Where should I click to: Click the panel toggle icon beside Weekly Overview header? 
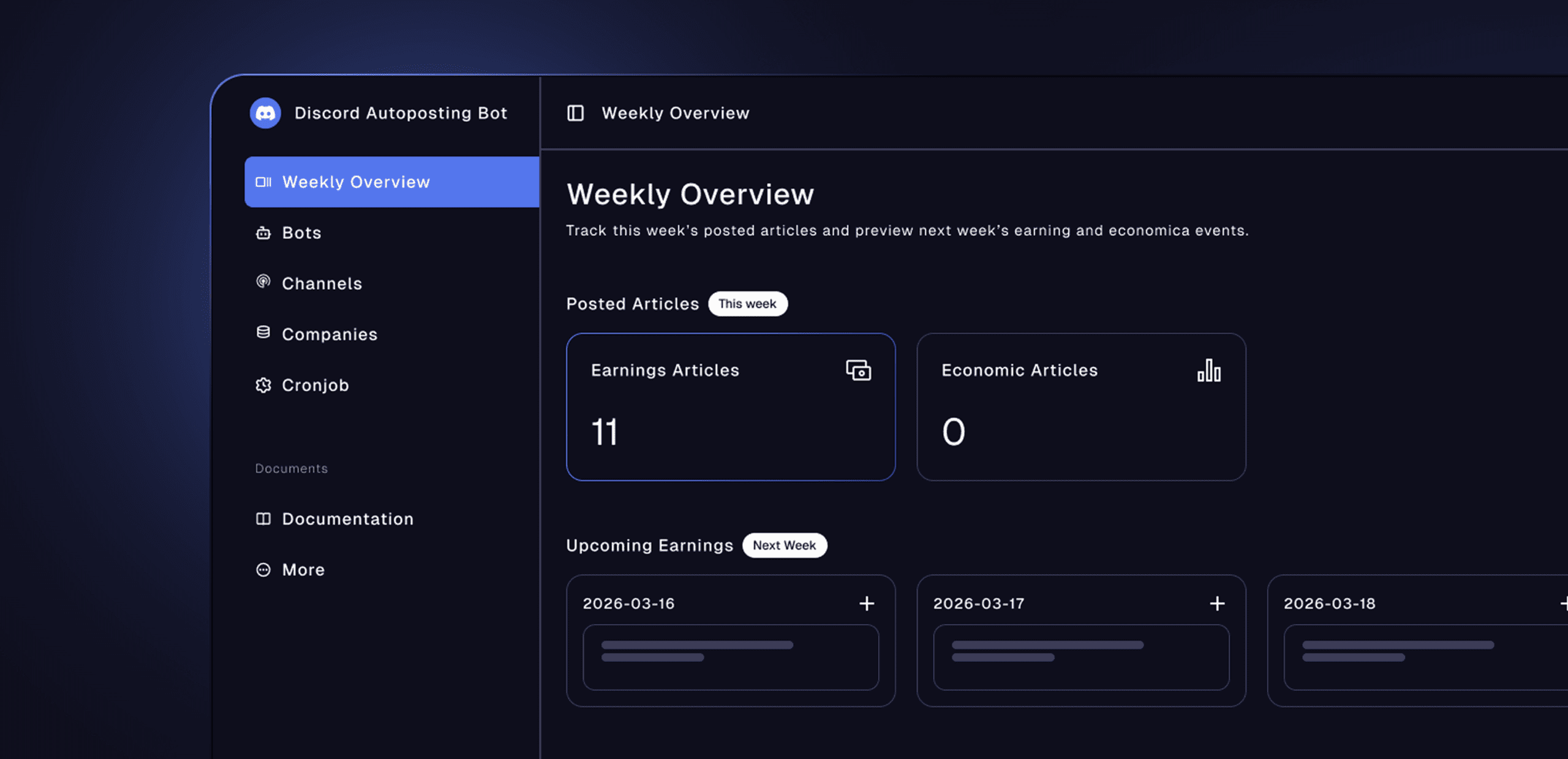click(x=575, y=113)
